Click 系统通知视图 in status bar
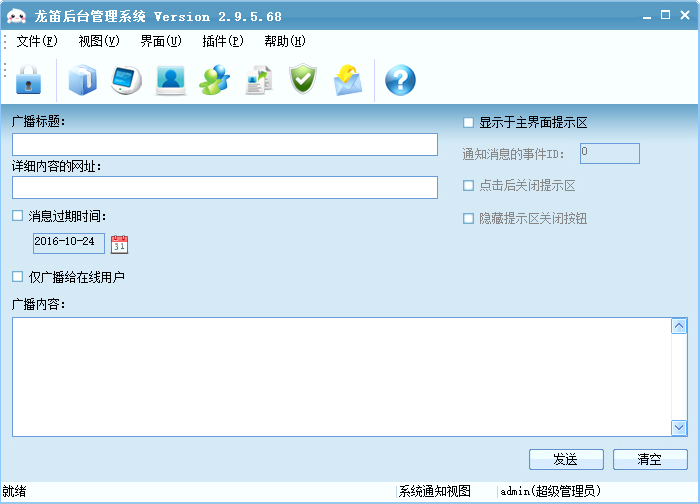 434,492
